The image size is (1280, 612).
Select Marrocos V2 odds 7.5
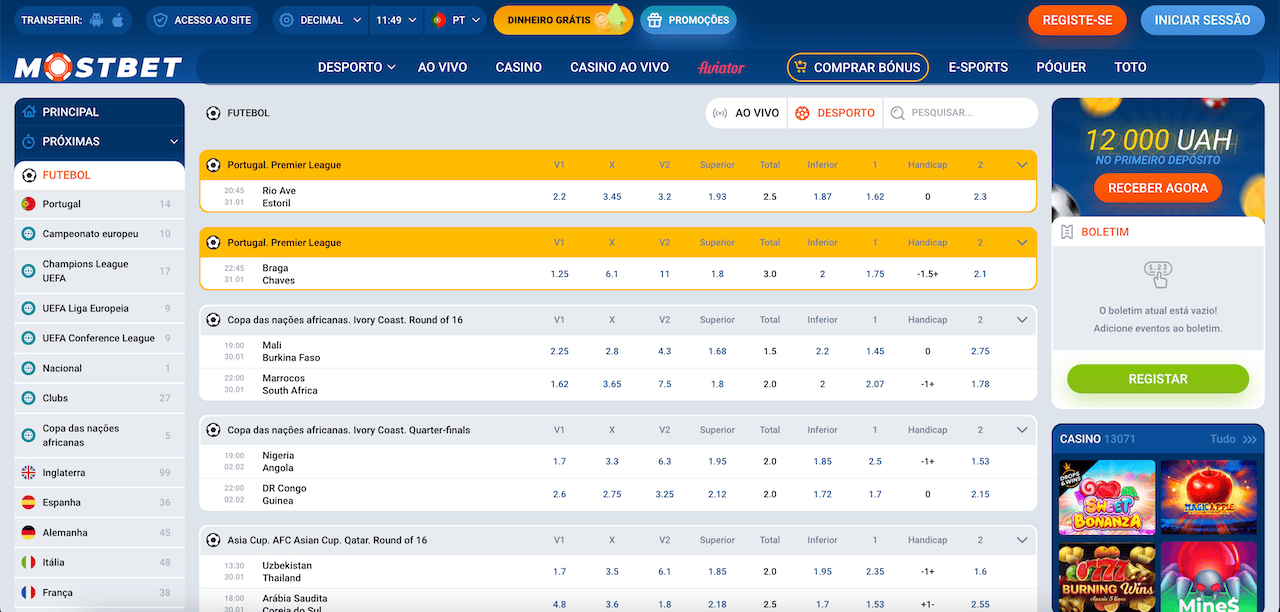coord(665,384)
